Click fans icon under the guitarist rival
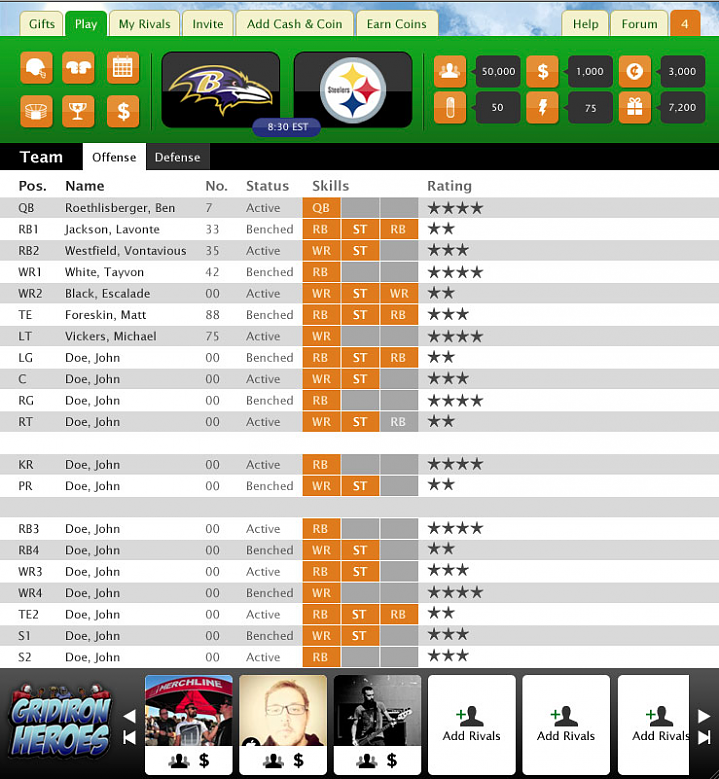 367,760
